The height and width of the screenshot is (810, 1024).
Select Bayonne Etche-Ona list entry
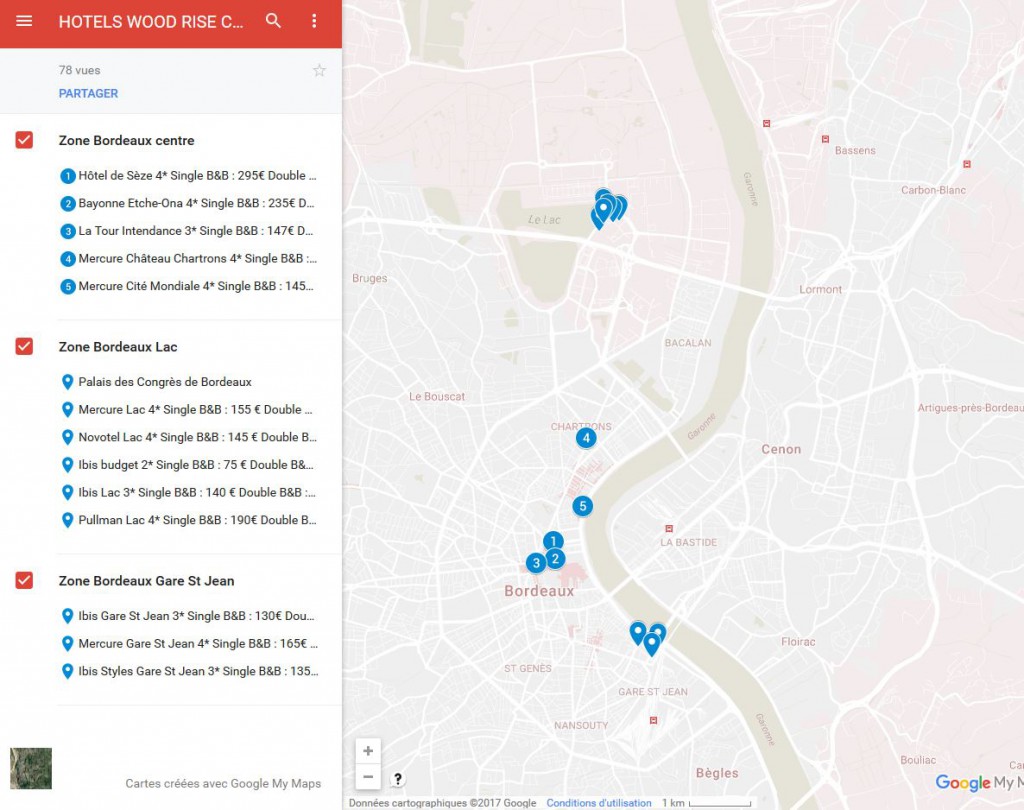tap(188, 203)
